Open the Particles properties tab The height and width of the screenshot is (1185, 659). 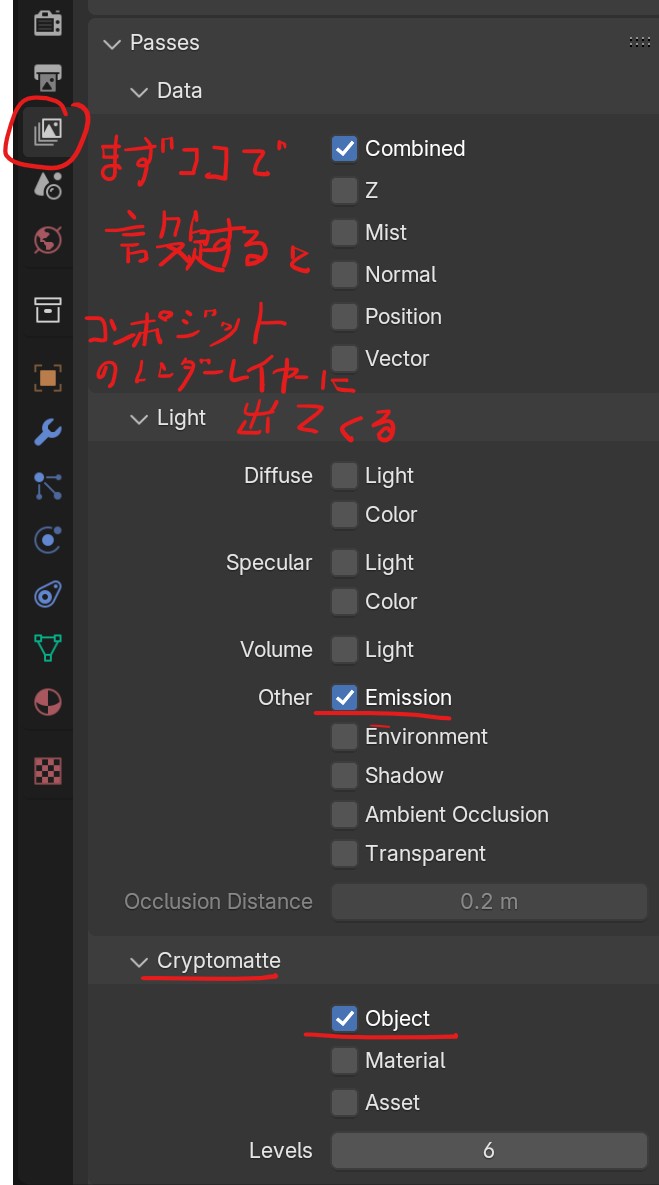pos(47,486)
